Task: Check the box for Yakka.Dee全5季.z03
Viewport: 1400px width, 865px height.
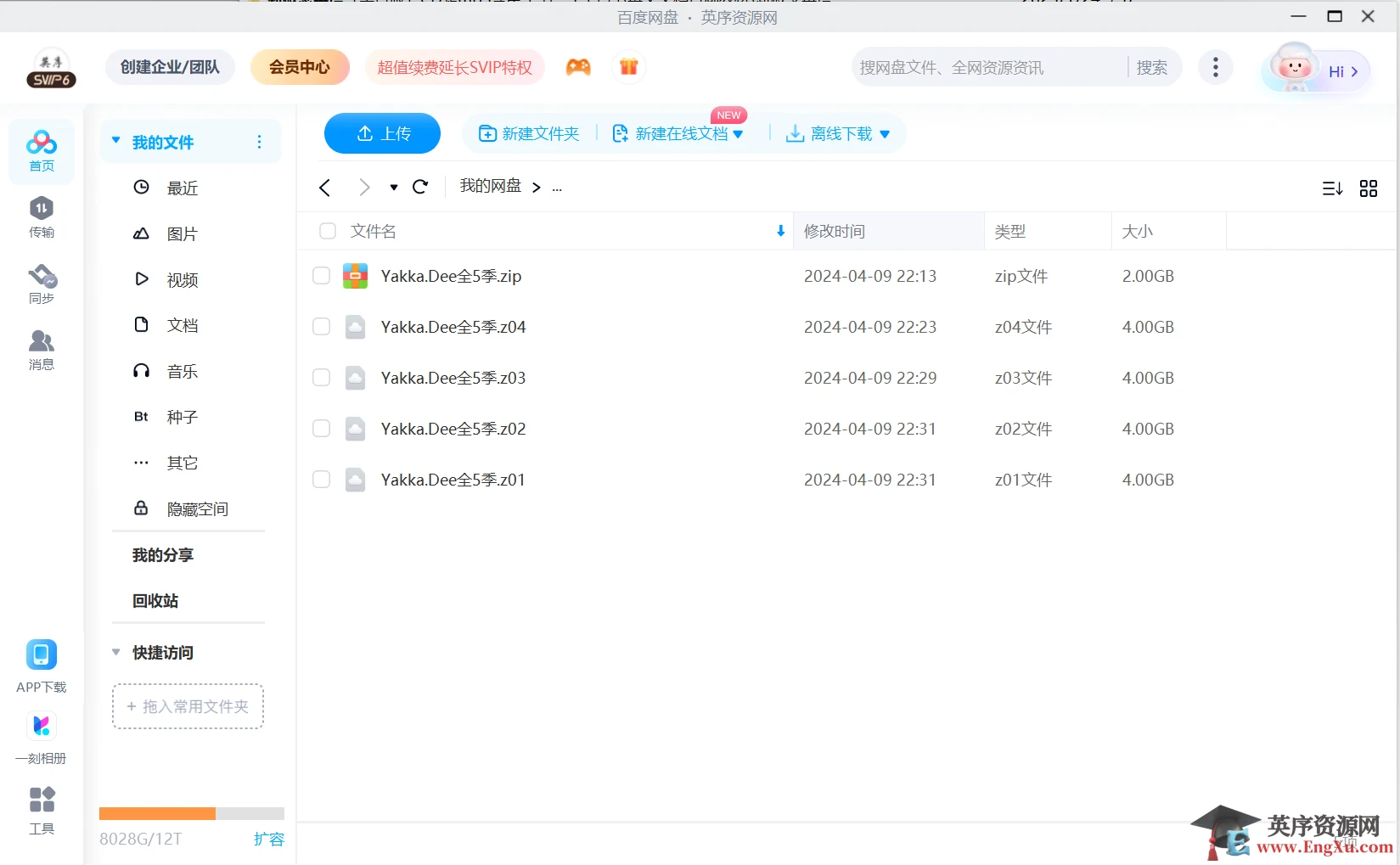Action: [321, 378]
